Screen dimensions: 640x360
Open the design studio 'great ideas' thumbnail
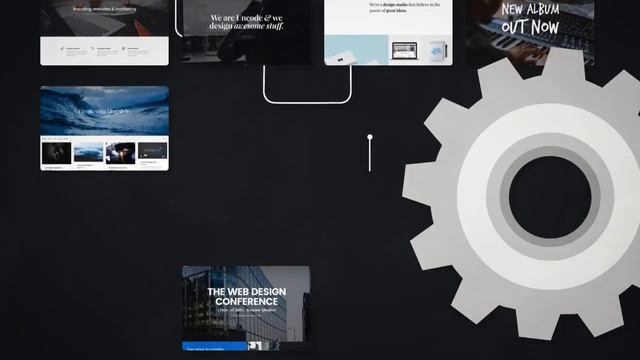(388, 33)
